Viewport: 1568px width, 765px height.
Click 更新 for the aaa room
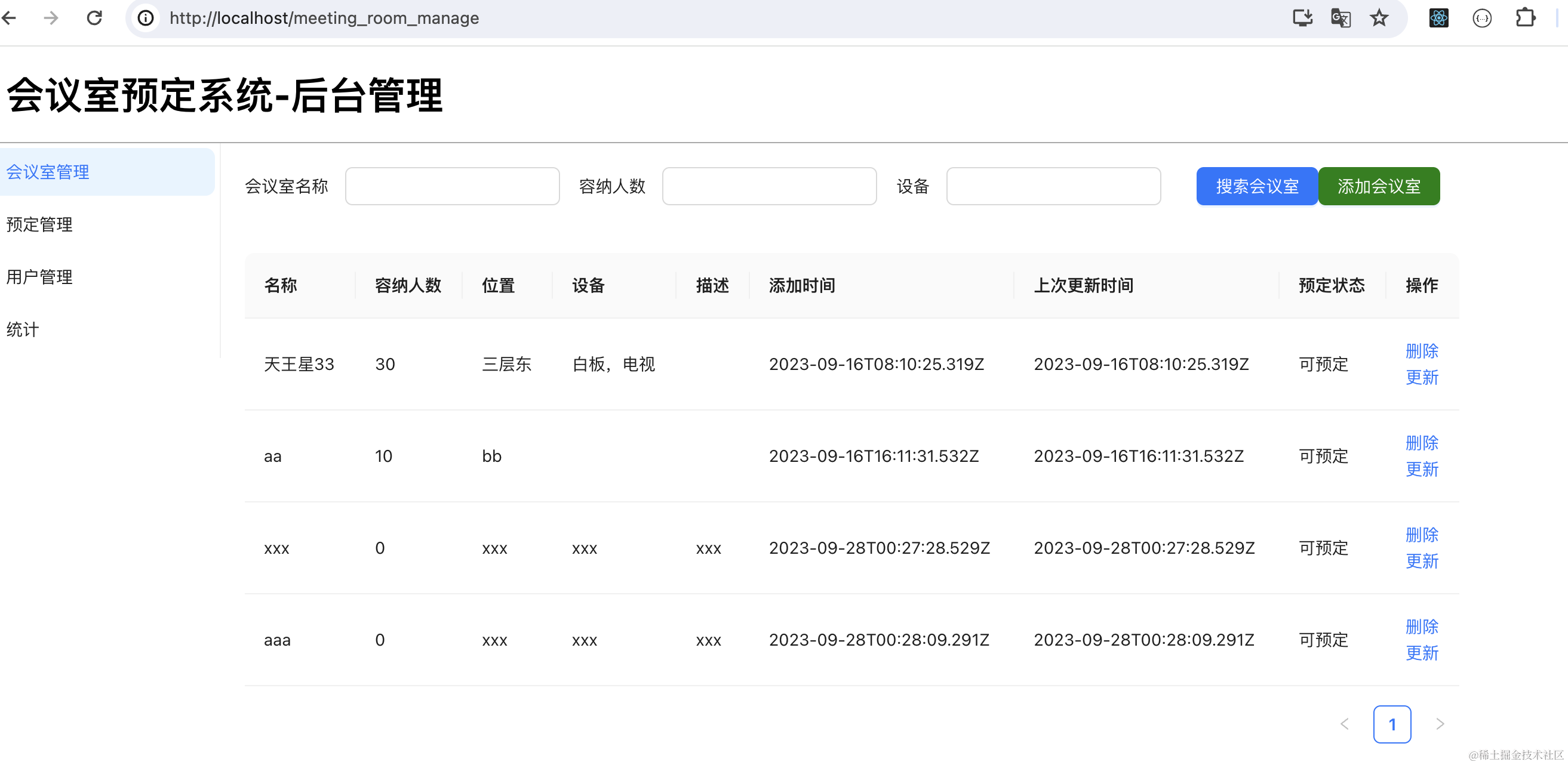coord(1421,652)
